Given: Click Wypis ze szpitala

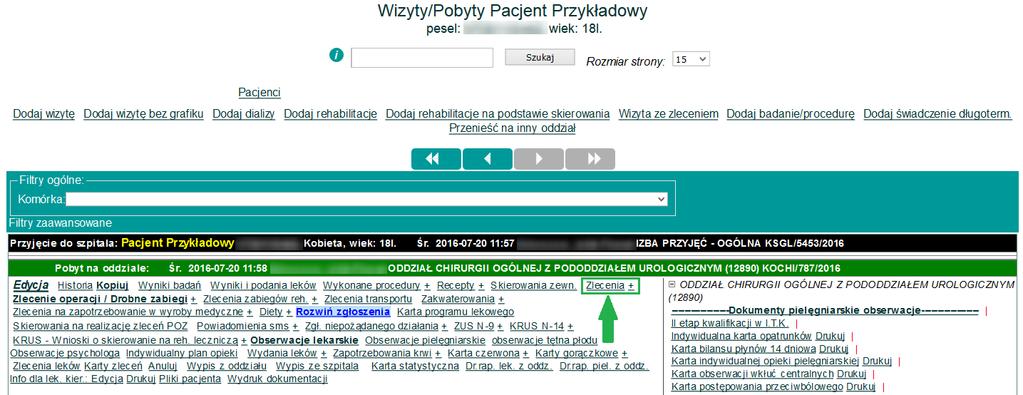Looking at the screenshot, I should [x=317, y=366].
